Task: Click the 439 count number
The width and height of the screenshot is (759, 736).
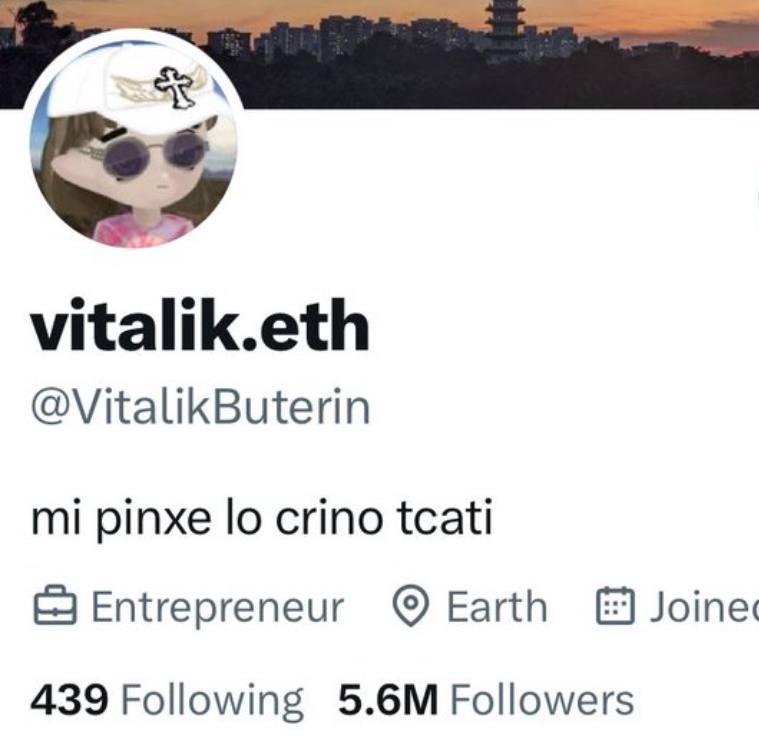Action: [69, 700]
